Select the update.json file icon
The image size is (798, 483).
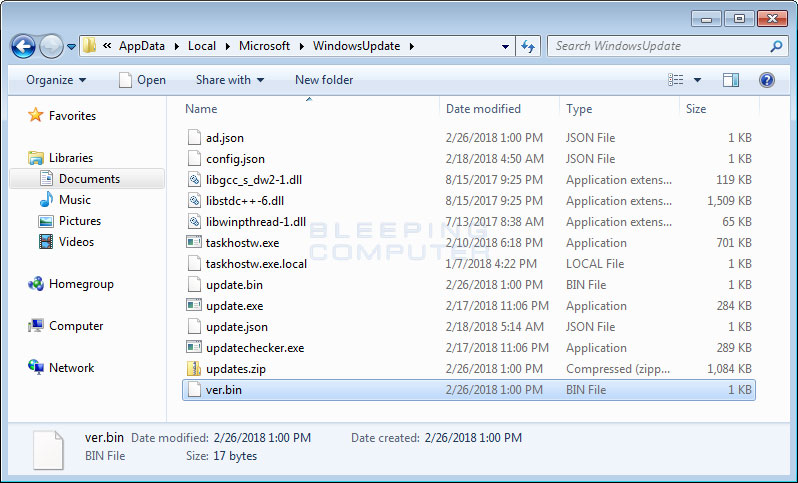point(194,327)
